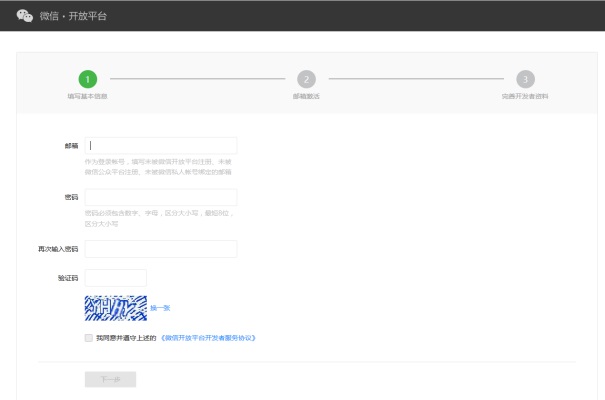Click the 完善开发者资料 step label
The width and height of the screenshot is (605, 400).
(x=525, y=96)
